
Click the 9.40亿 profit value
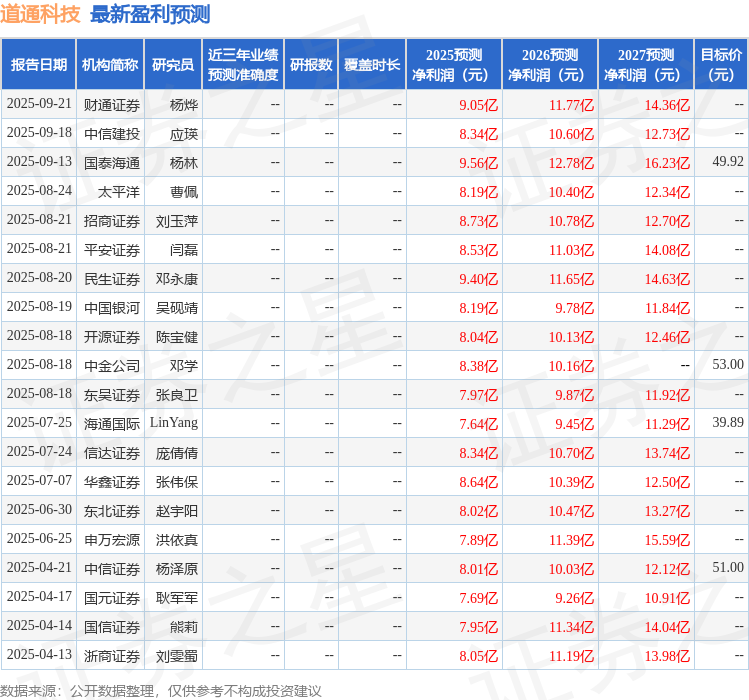[x=479, y=279]
